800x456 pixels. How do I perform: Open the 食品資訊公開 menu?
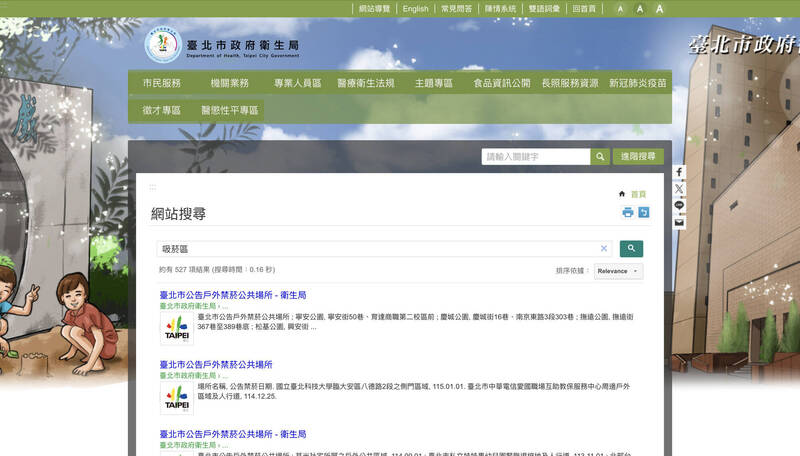point(502,83)
